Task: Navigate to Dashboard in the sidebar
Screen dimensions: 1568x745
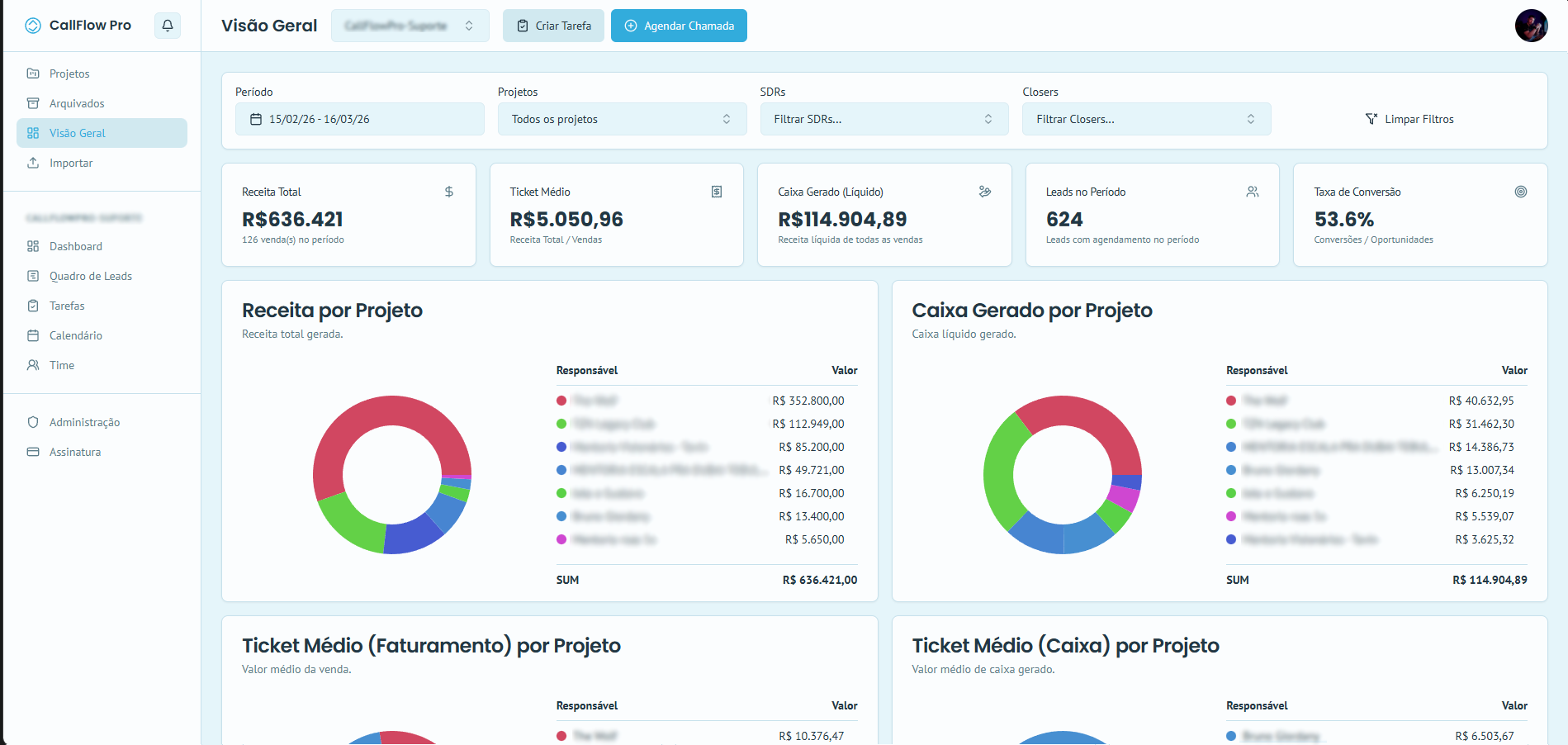Action: click(x=102, y=246)
